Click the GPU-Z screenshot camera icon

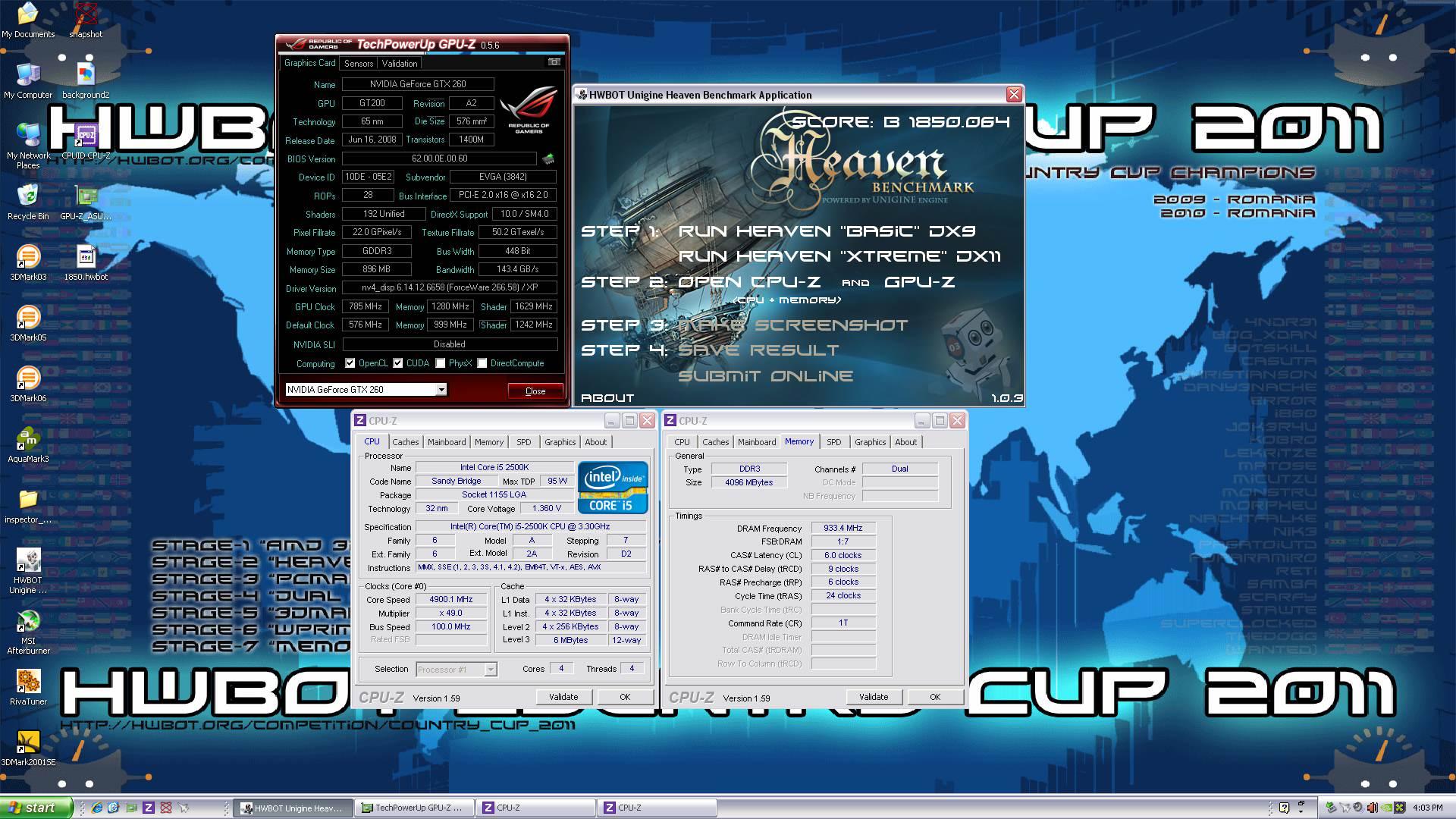pos(554,62)
